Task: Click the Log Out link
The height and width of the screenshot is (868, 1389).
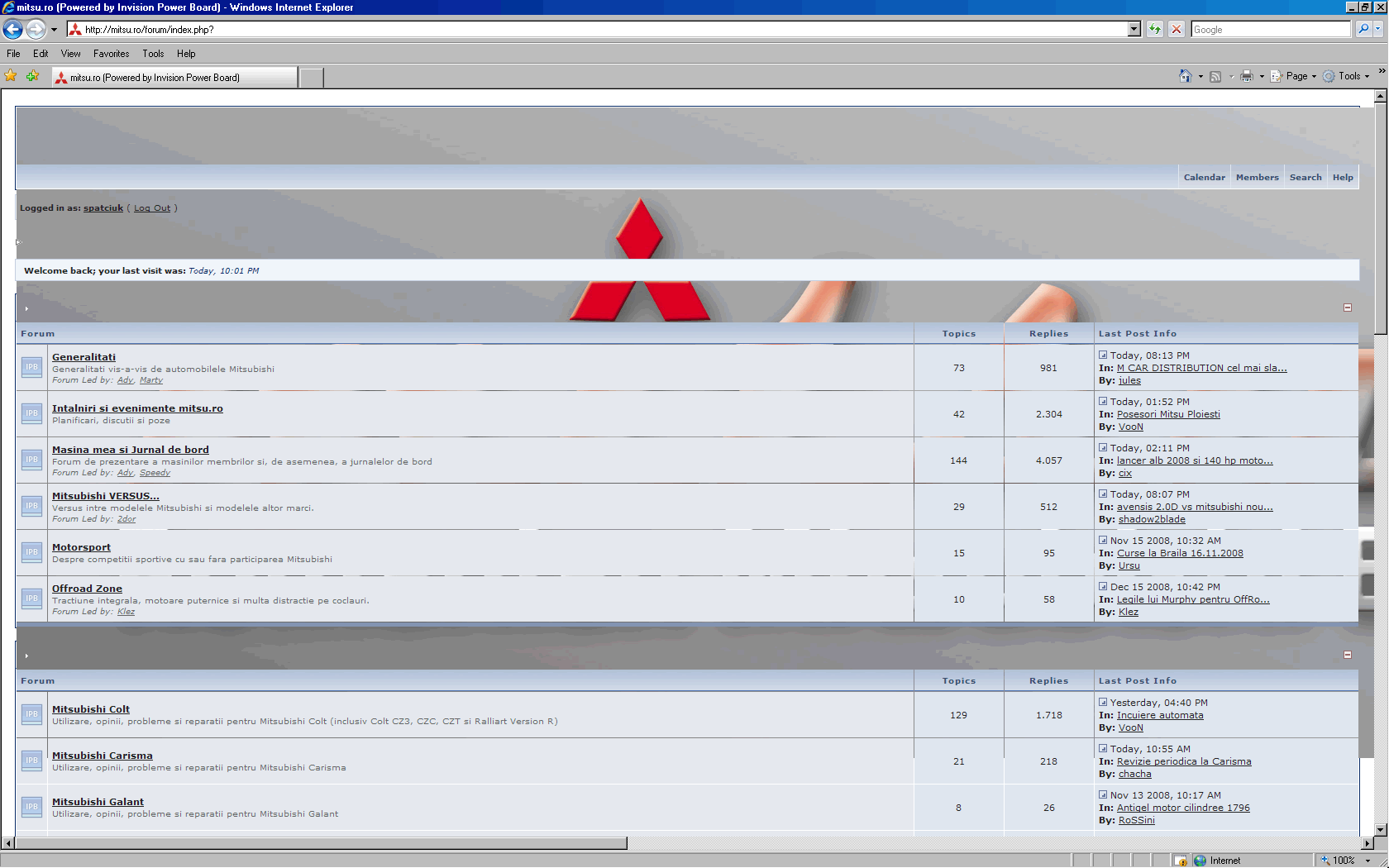Action: pos(152,208)
